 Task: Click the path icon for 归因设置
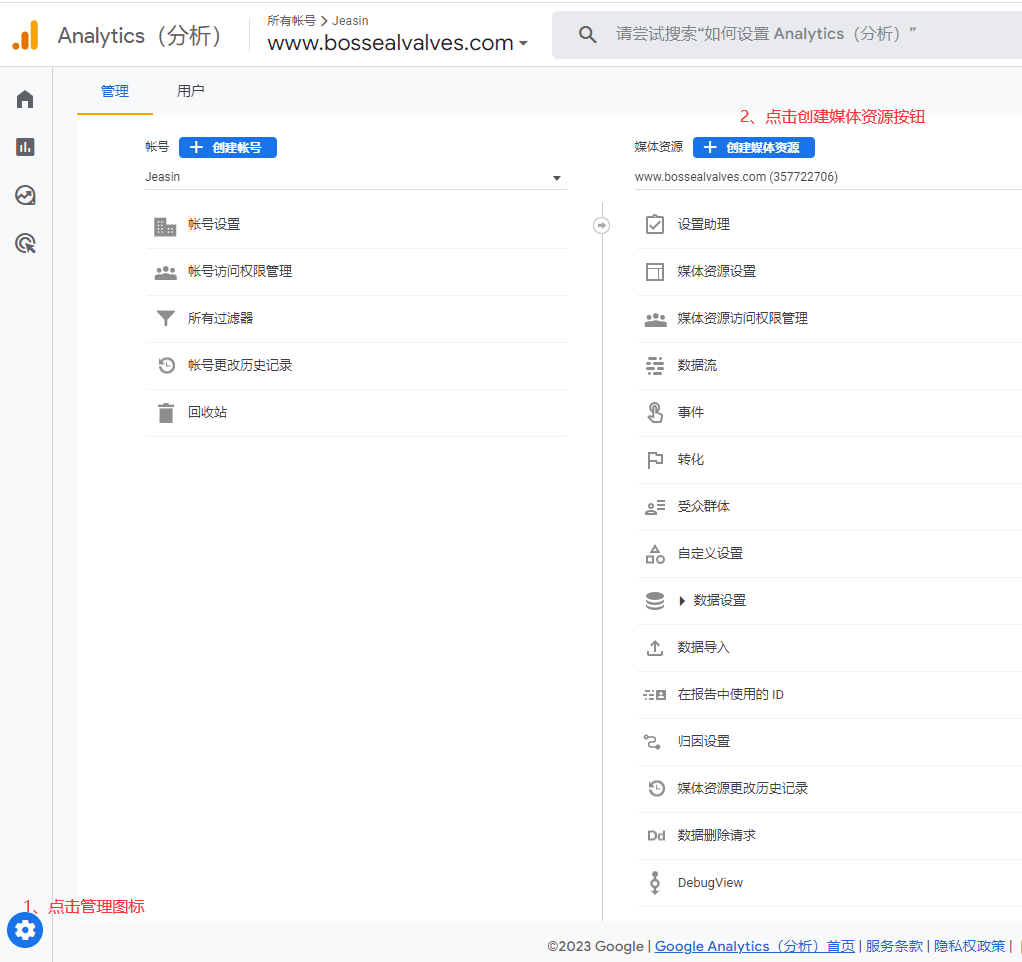[x=652, y=742]
